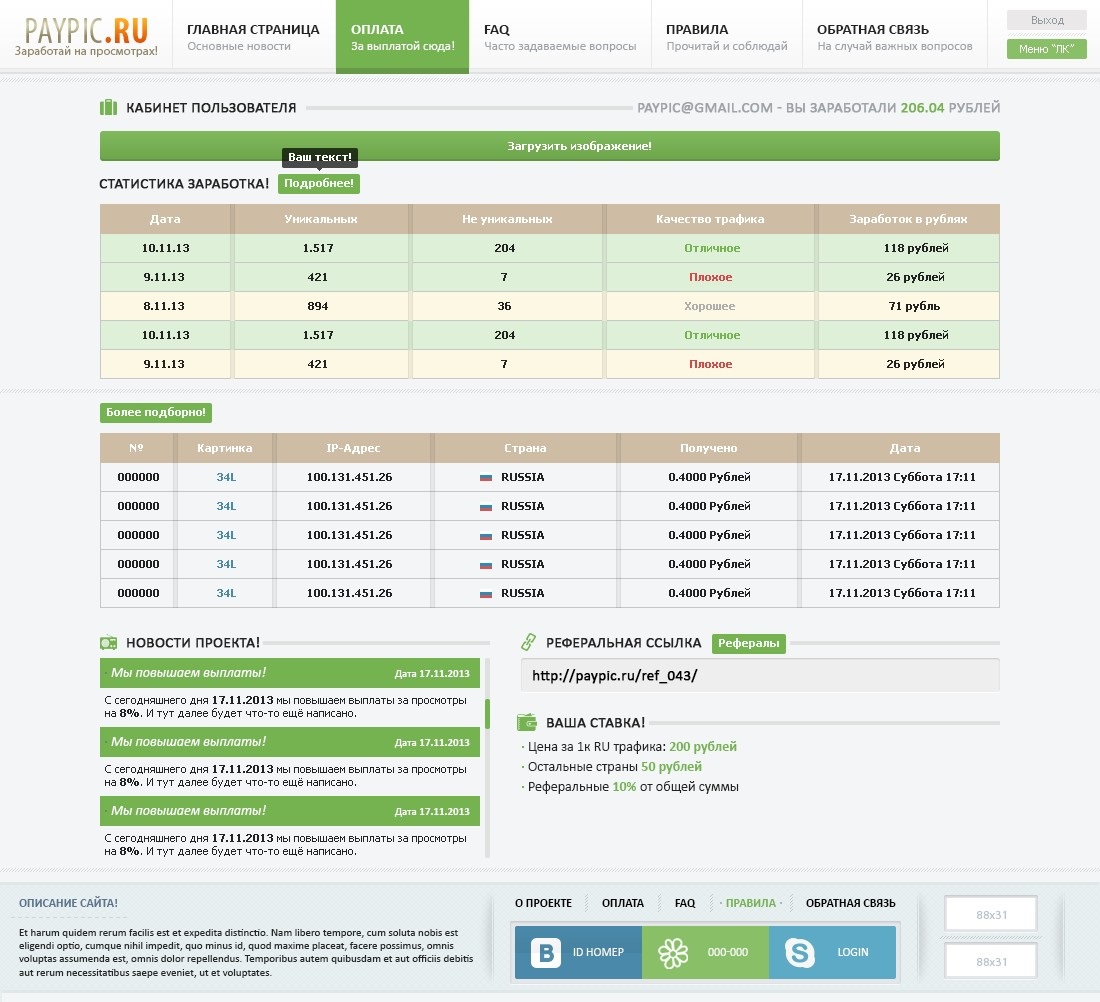Open the Рефералы button
This screenshot has width=1100, height=1002.
(x=748, y=644)
